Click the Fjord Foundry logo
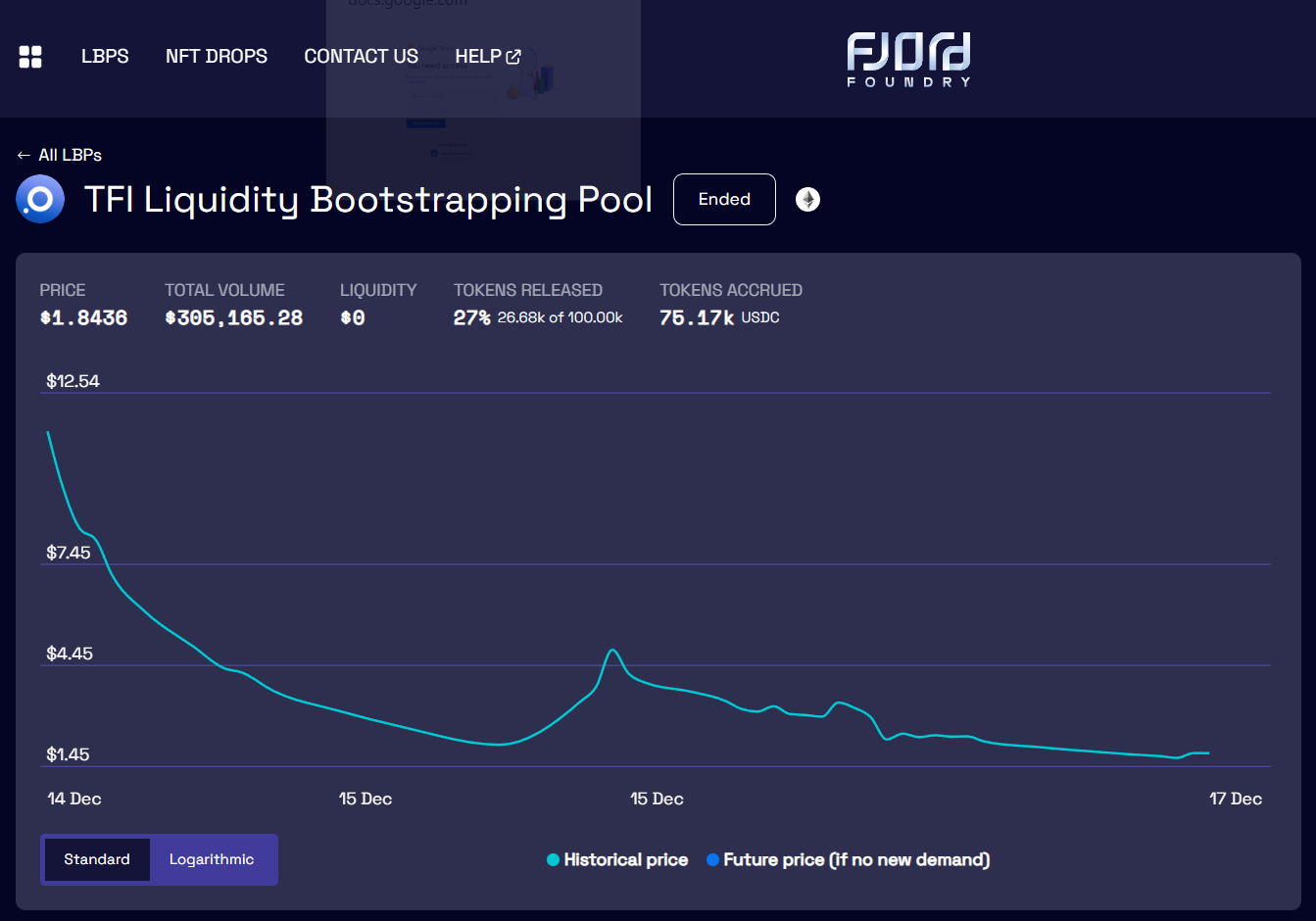1316x921 pixels. (909, 60)
